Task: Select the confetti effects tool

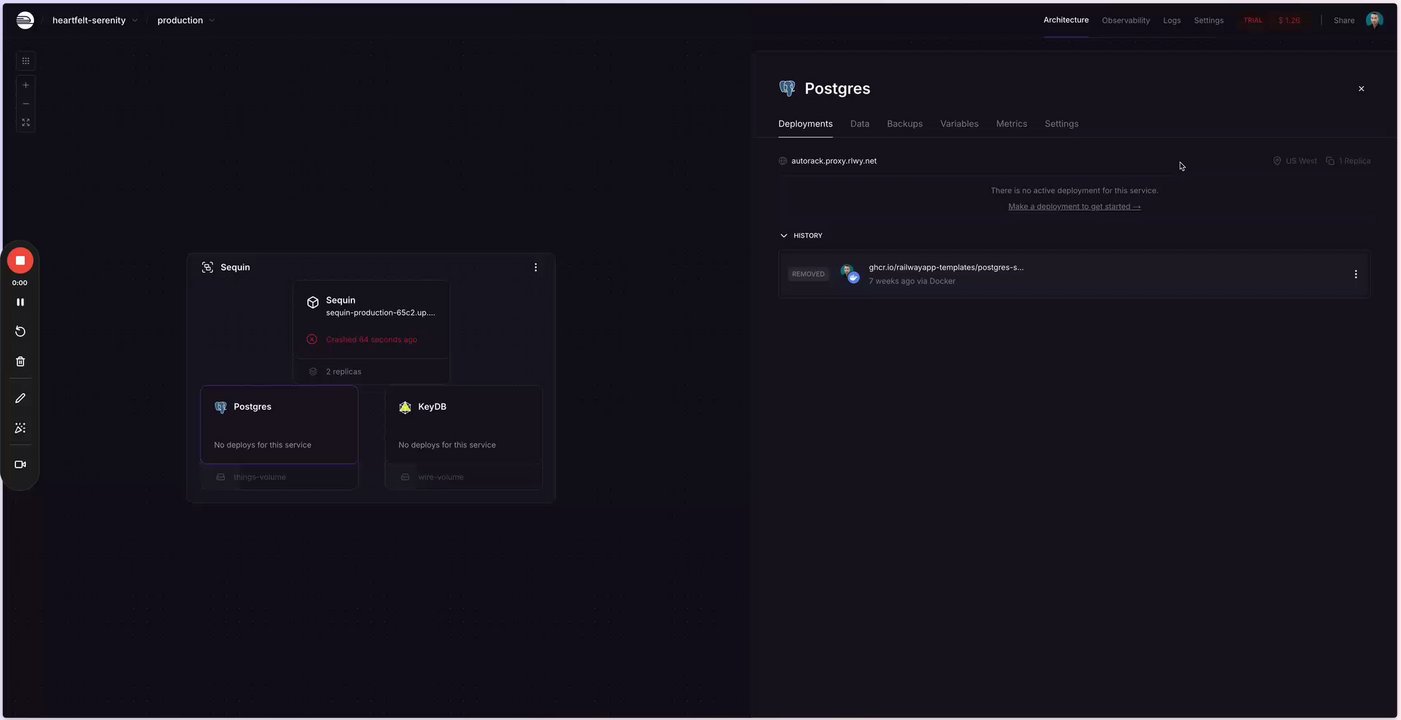Action: point(20,428)
